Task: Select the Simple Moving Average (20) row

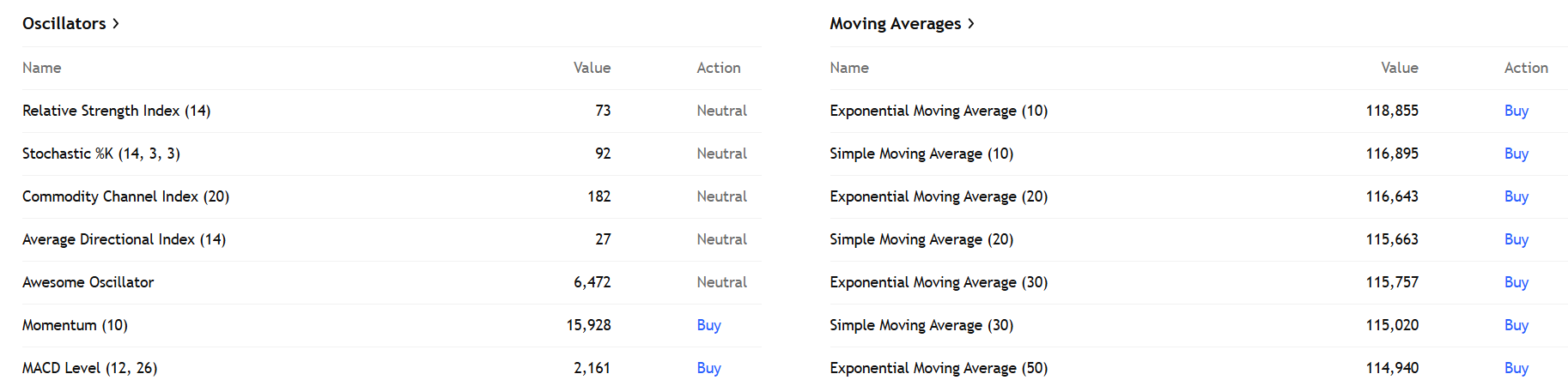Action: tap(921, 239)
